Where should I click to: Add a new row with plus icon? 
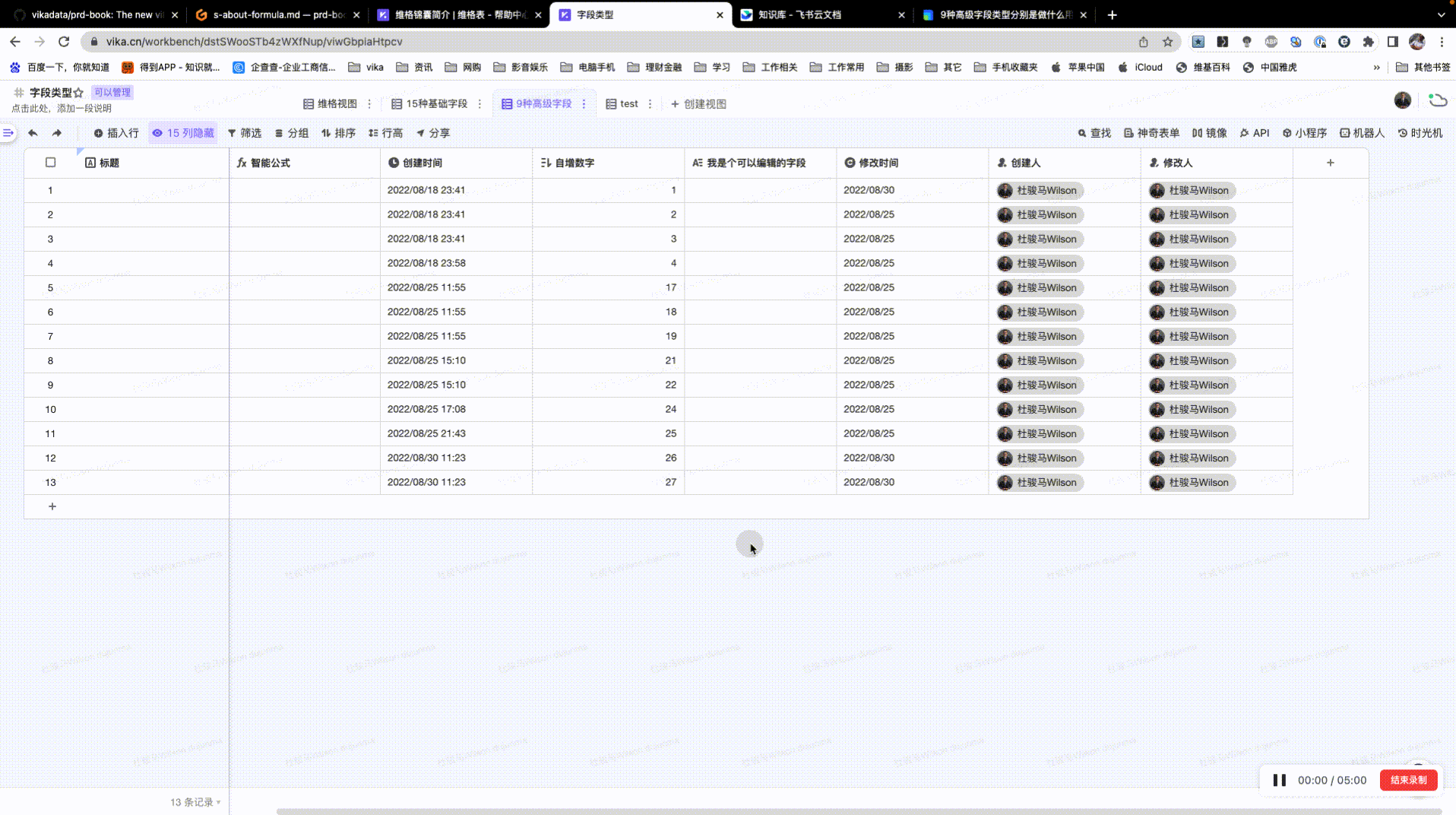coord(52,506)
